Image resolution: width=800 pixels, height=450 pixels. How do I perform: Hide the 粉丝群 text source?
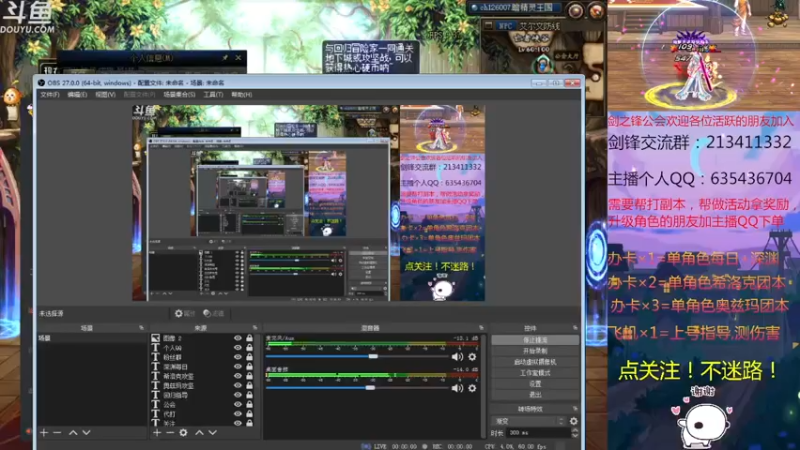(x=238, y=357)
